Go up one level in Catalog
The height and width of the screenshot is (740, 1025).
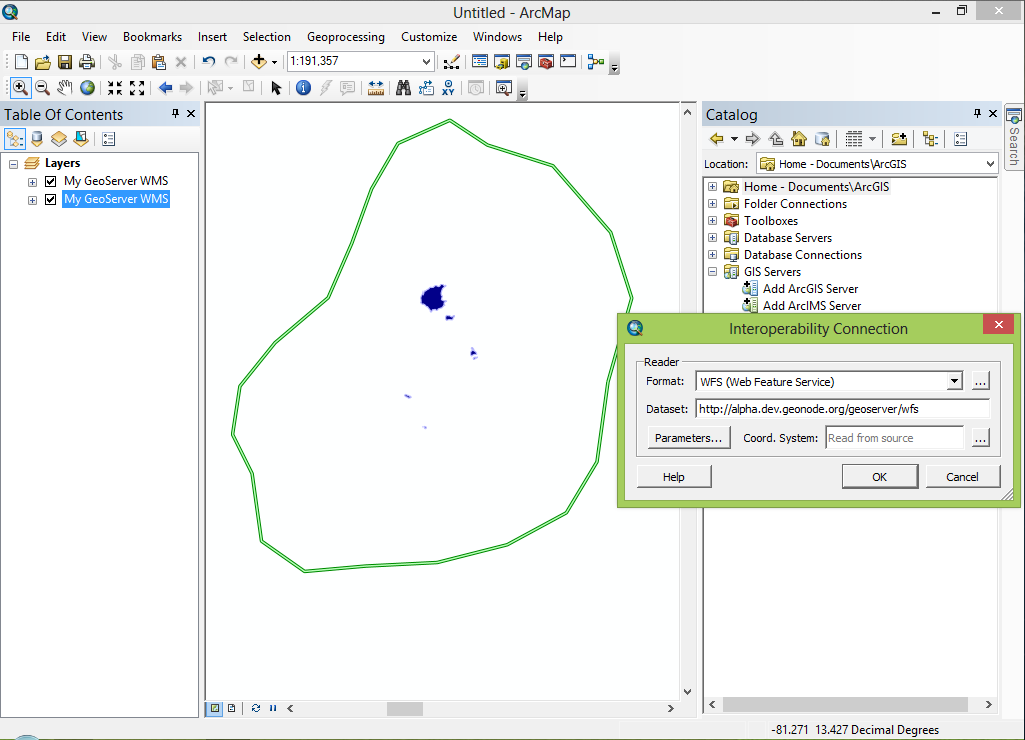[x=776, y=139]
